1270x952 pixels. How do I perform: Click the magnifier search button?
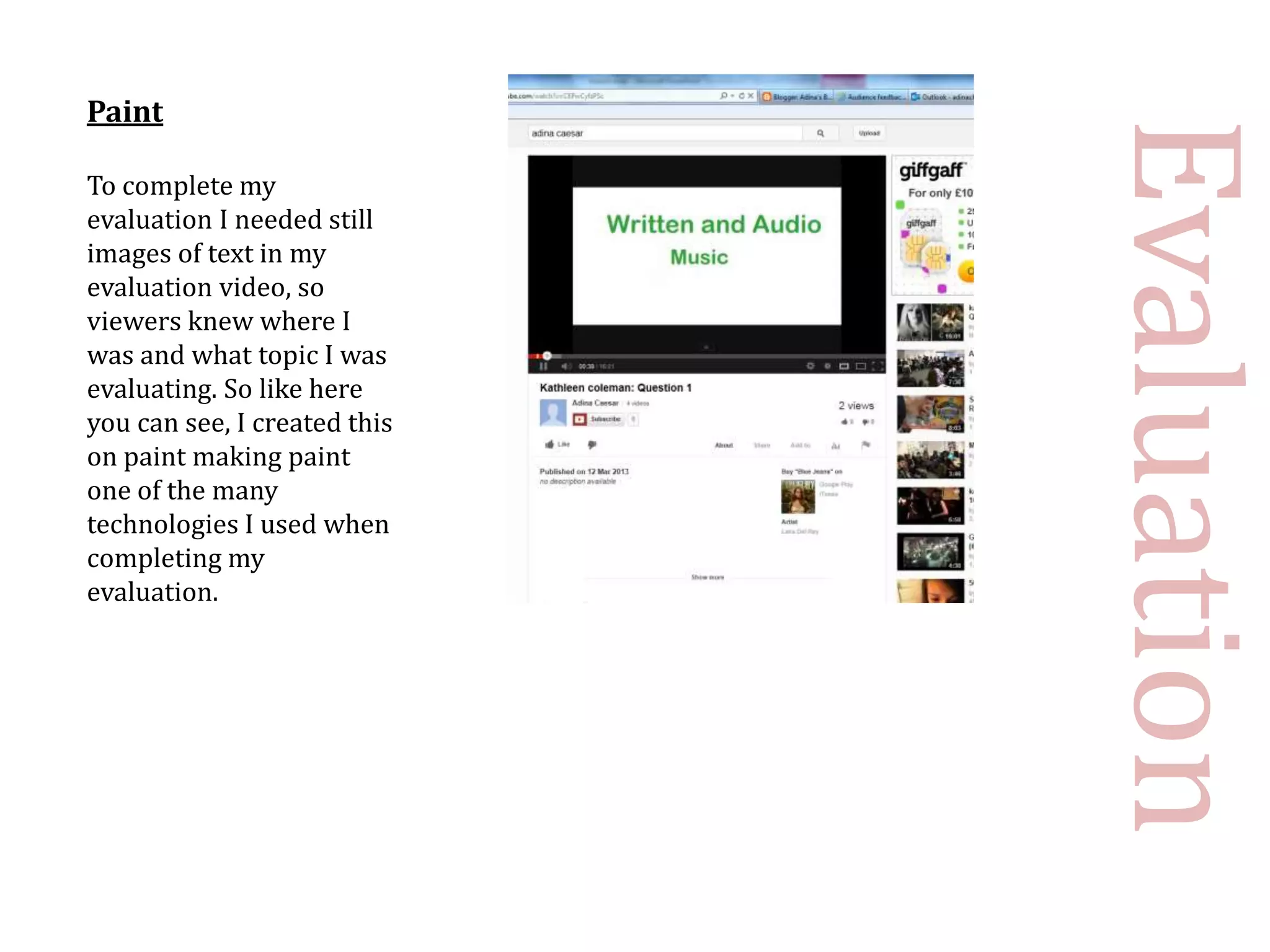point(820,133)
